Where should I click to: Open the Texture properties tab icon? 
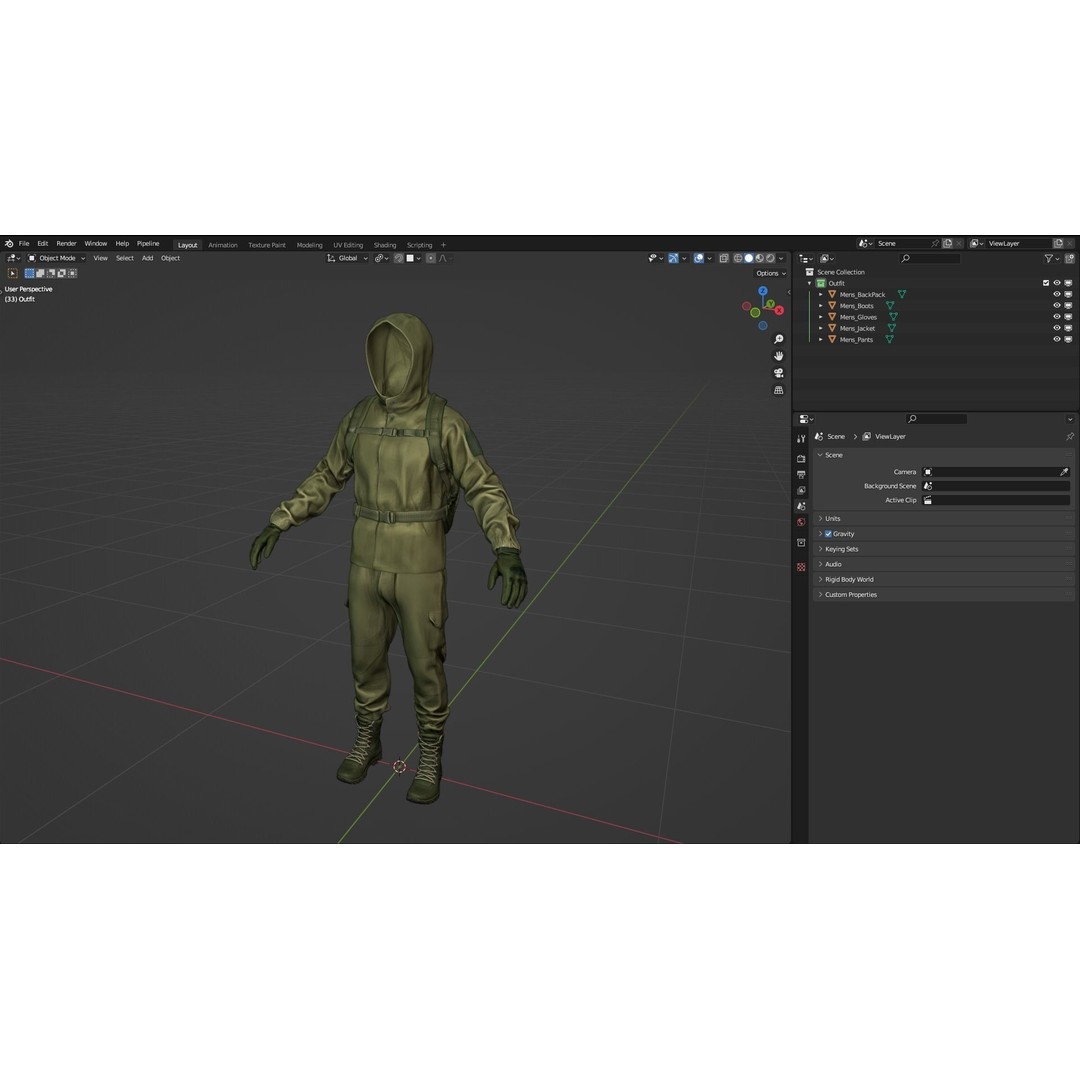(801, 567)
